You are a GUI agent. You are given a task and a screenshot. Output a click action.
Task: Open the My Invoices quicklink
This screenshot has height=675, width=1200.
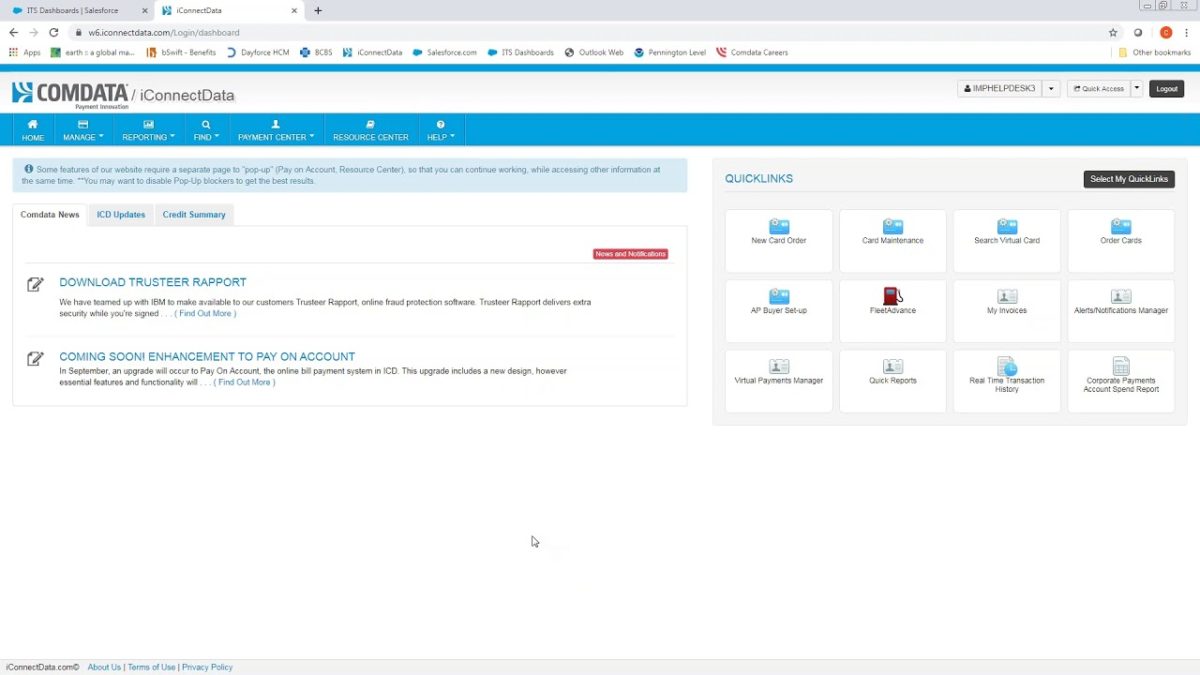point(1006,310)
